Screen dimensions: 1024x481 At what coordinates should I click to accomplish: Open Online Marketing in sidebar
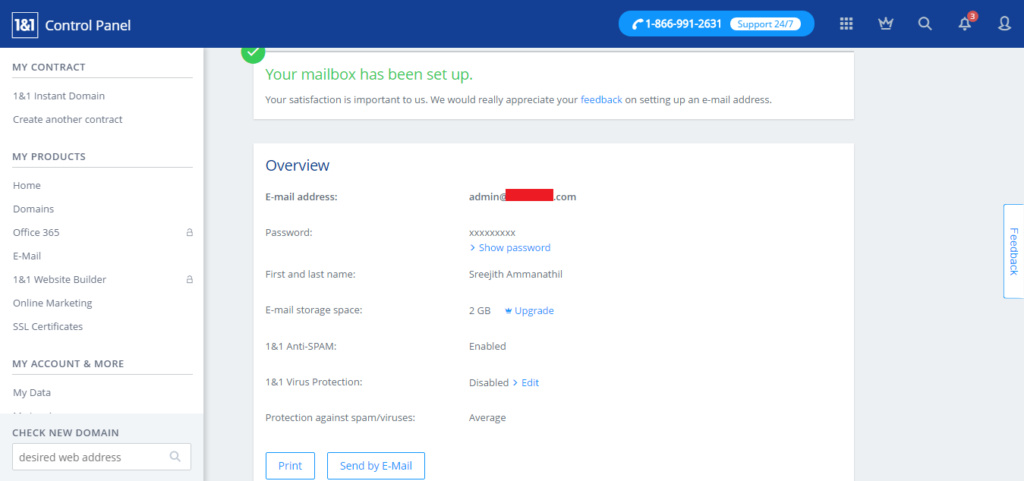pos(52,303)
